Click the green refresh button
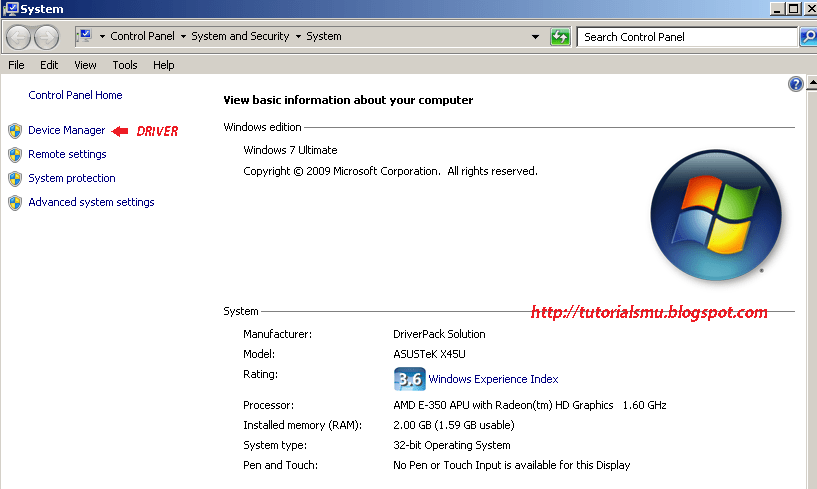The width and height of the screenshot is (817, 489). pos(560,37)
